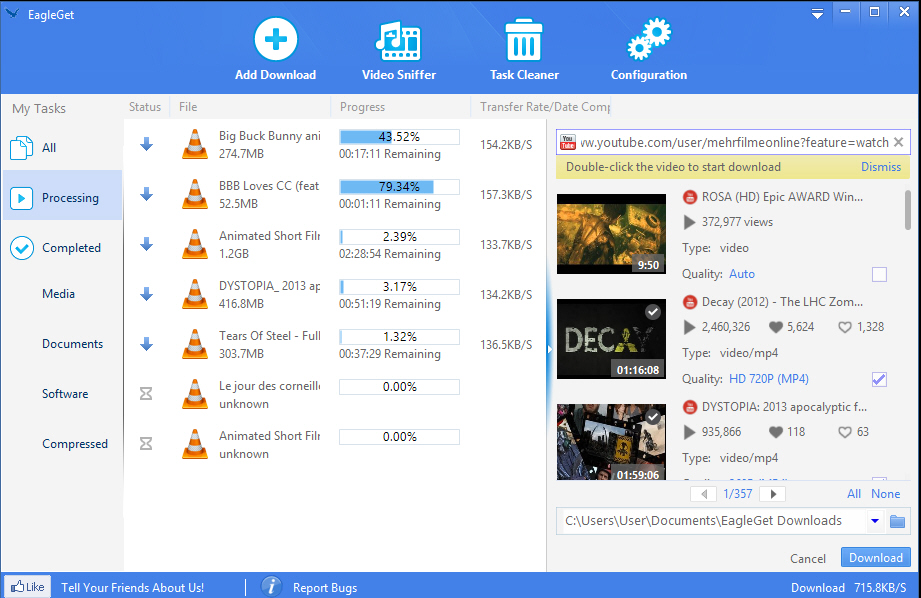921x598 pixels.
Task: Collapse the EagleGet menu chevron at top left
Action: click(11, 13)
